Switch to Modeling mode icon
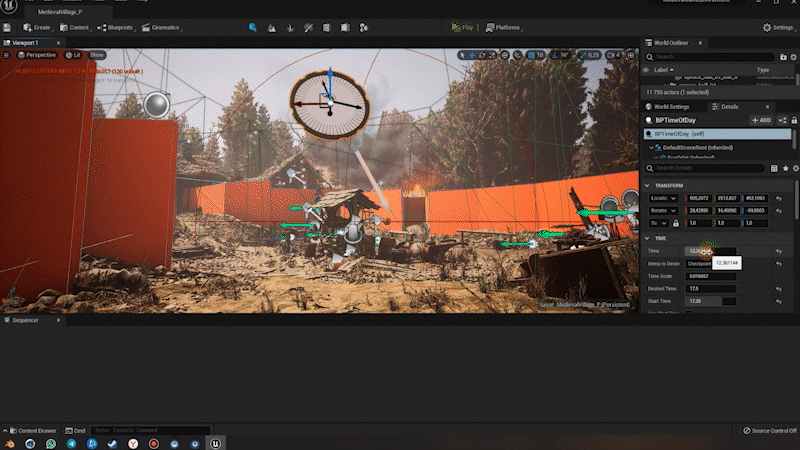 [327, 28]
